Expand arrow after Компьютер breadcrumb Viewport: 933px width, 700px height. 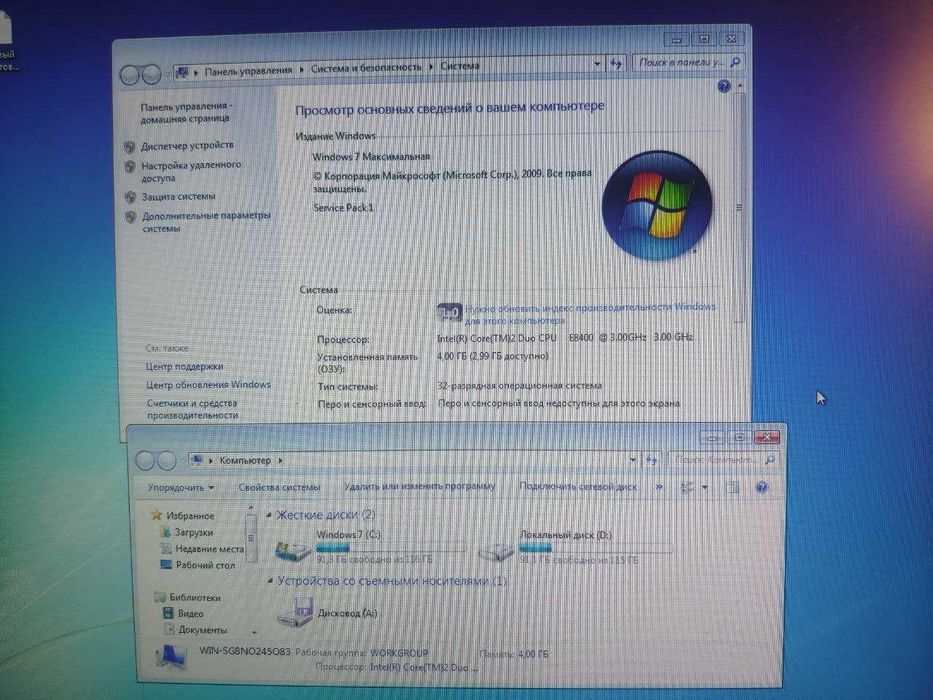280,461
